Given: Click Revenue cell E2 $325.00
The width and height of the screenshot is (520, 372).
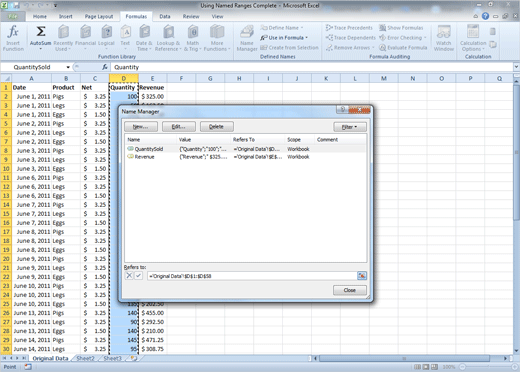Looking at the screenshot, I should [x=152, y=97].
